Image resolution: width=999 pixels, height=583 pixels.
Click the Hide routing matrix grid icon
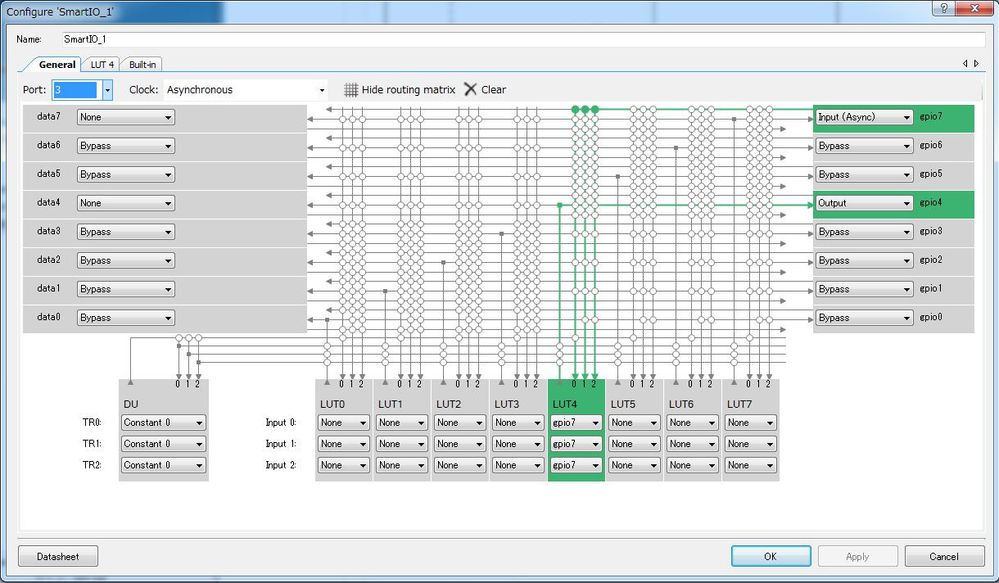point(351,89)
